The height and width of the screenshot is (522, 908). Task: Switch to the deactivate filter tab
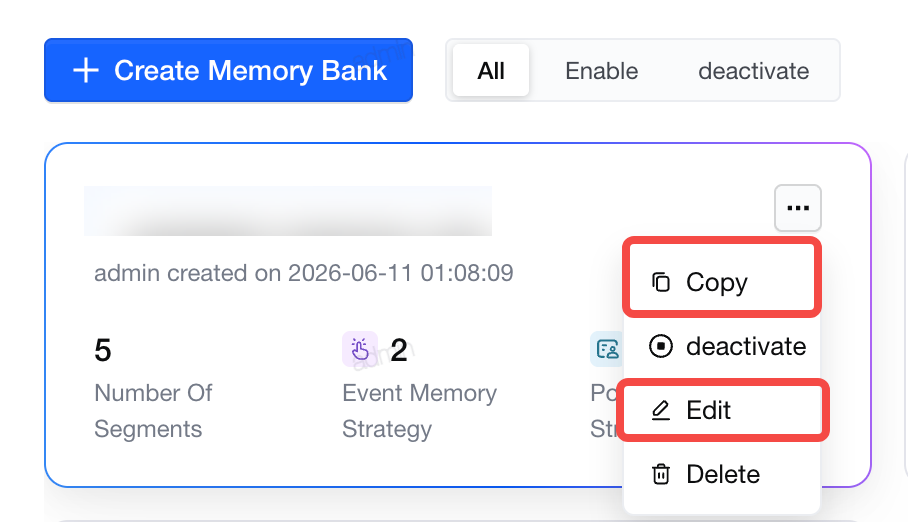tap(753, 71)
